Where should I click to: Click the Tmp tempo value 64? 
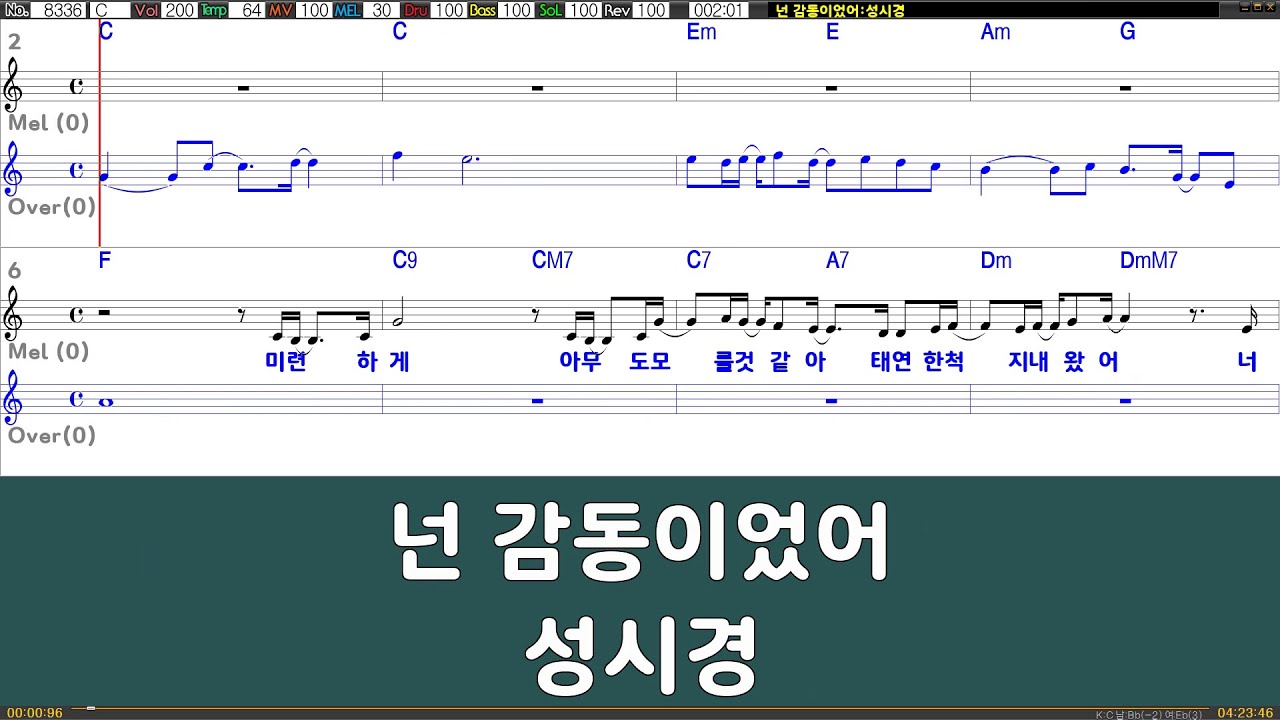246,10
